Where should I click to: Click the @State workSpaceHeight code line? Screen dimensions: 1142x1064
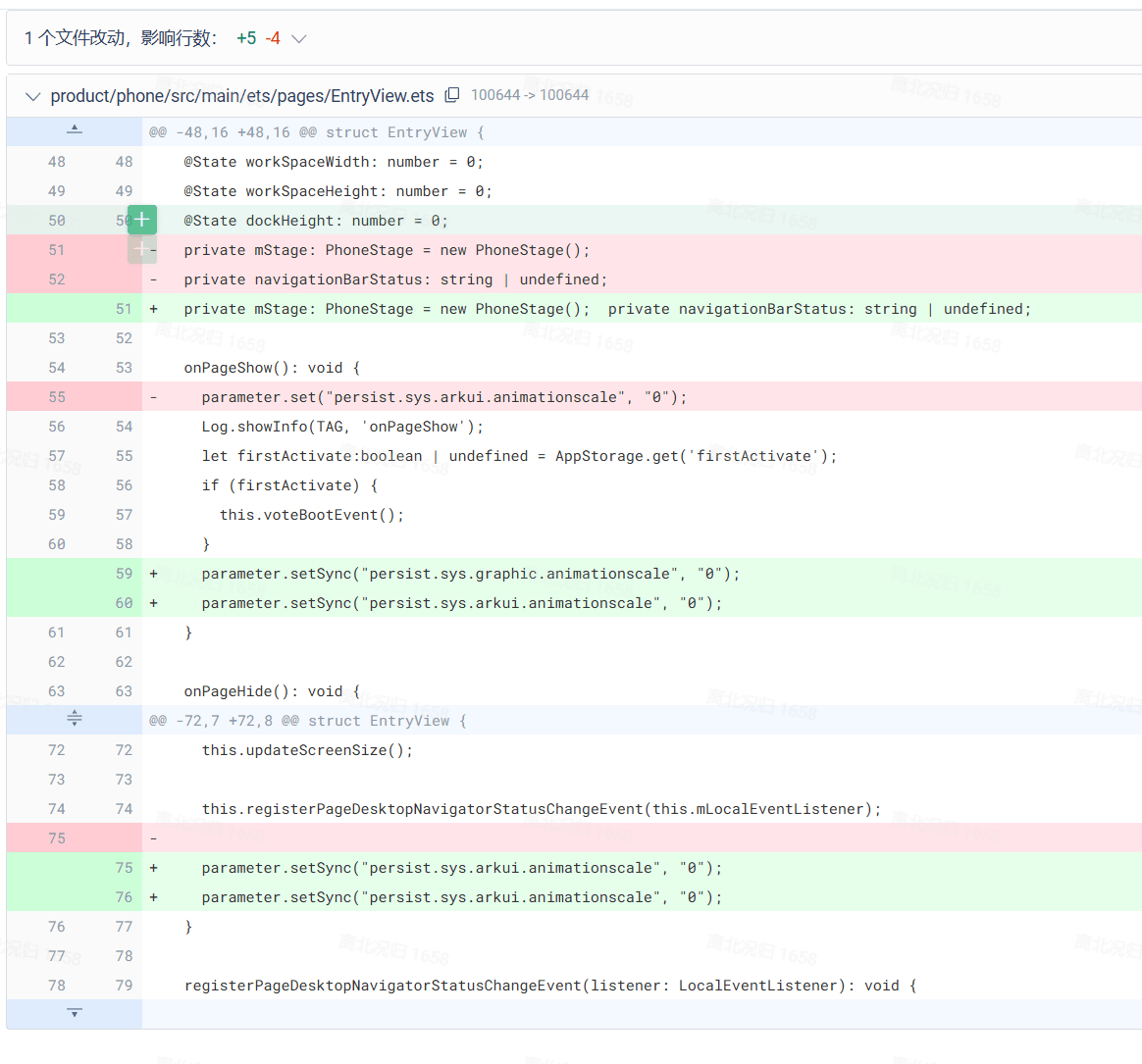point(337,191)
